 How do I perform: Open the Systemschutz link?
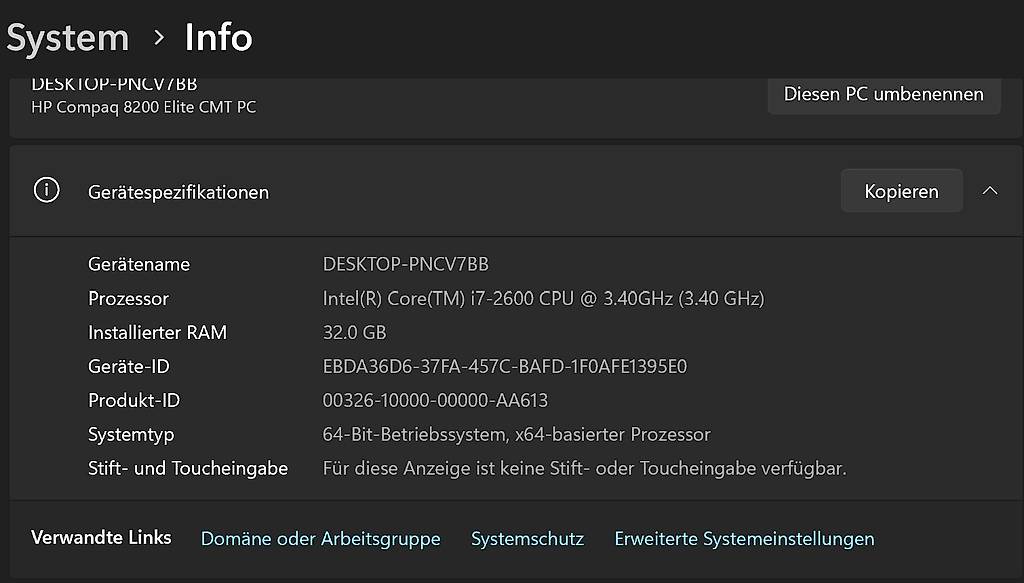point(527,539)
